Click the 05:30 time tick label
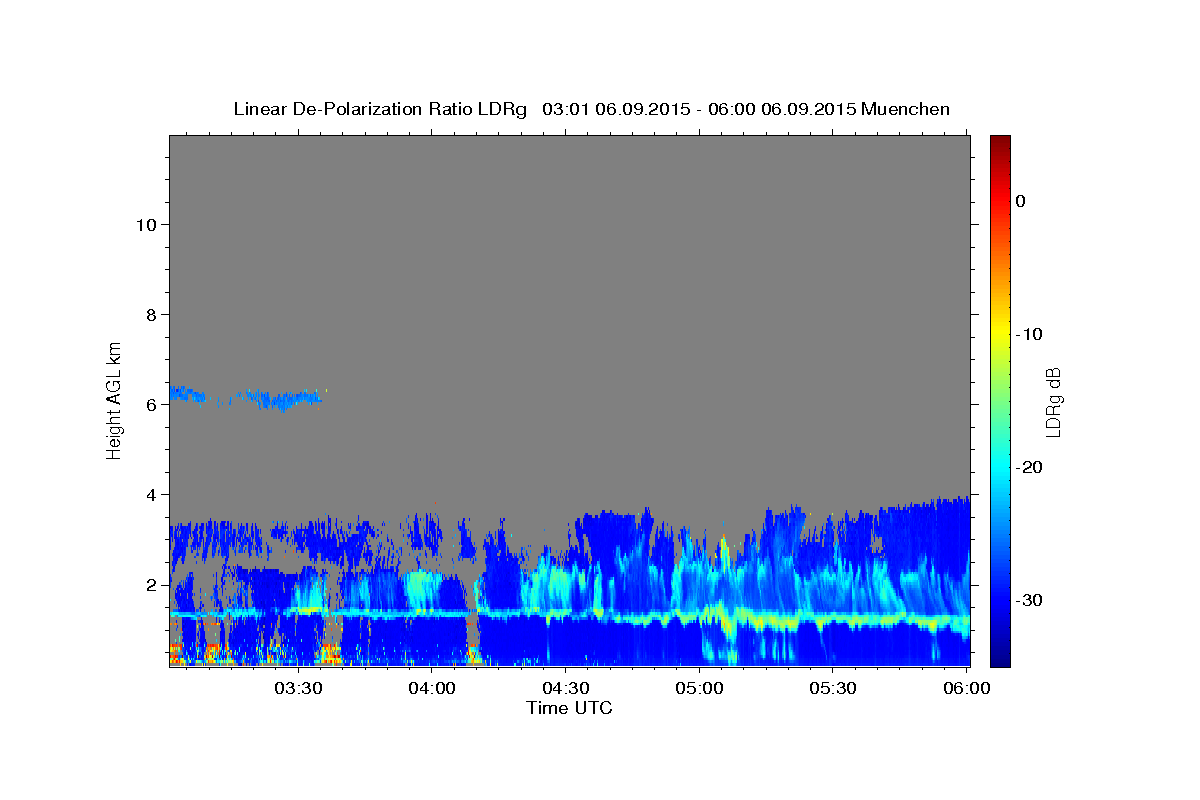Image resolution: width=1200 pixels, height=800 pixels. coord(832,688)
